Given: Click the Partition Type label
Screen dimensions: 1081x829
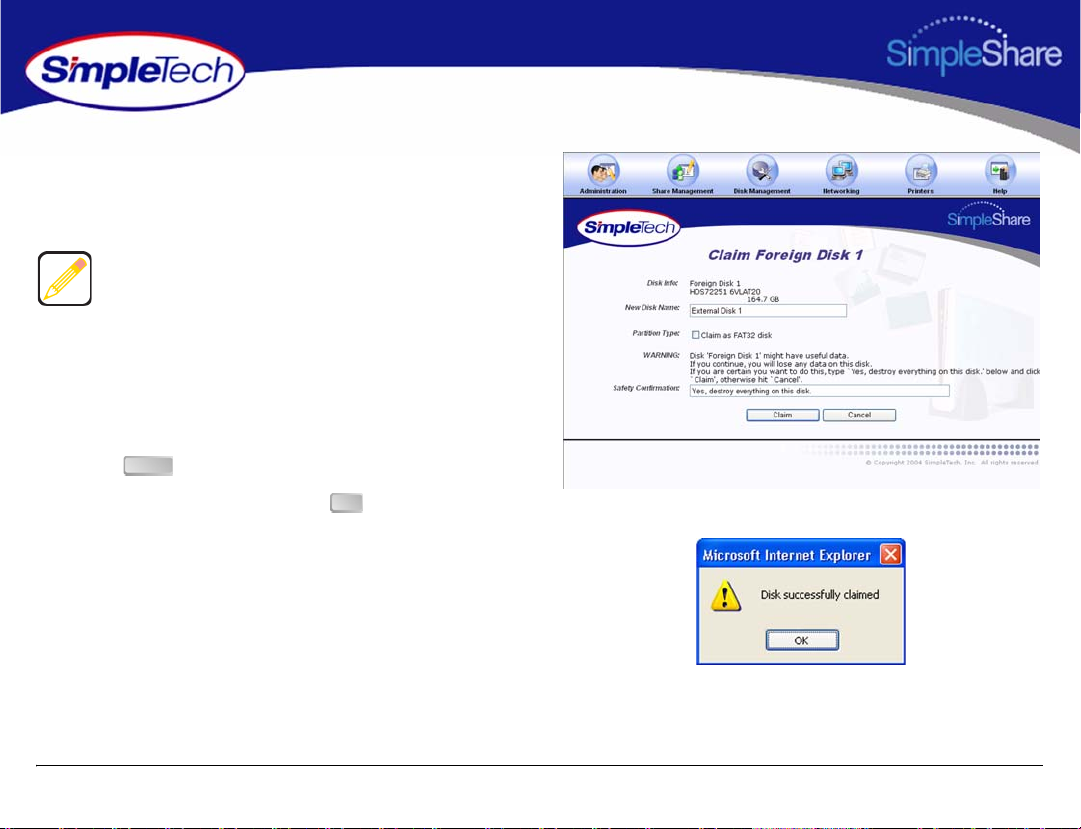Looking at the screenshot, I should (656, 333).
